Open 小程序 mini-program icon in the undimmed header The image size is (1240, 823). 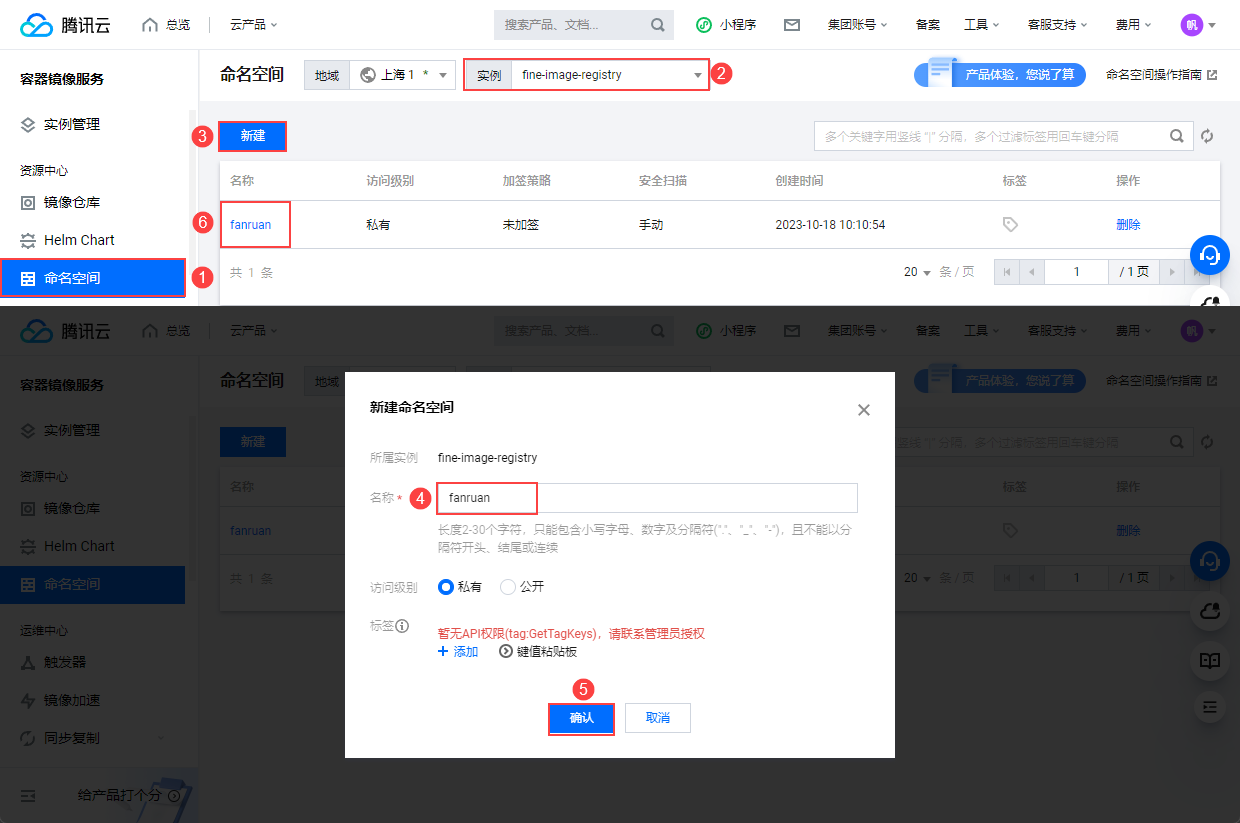[x=704, y=25]
